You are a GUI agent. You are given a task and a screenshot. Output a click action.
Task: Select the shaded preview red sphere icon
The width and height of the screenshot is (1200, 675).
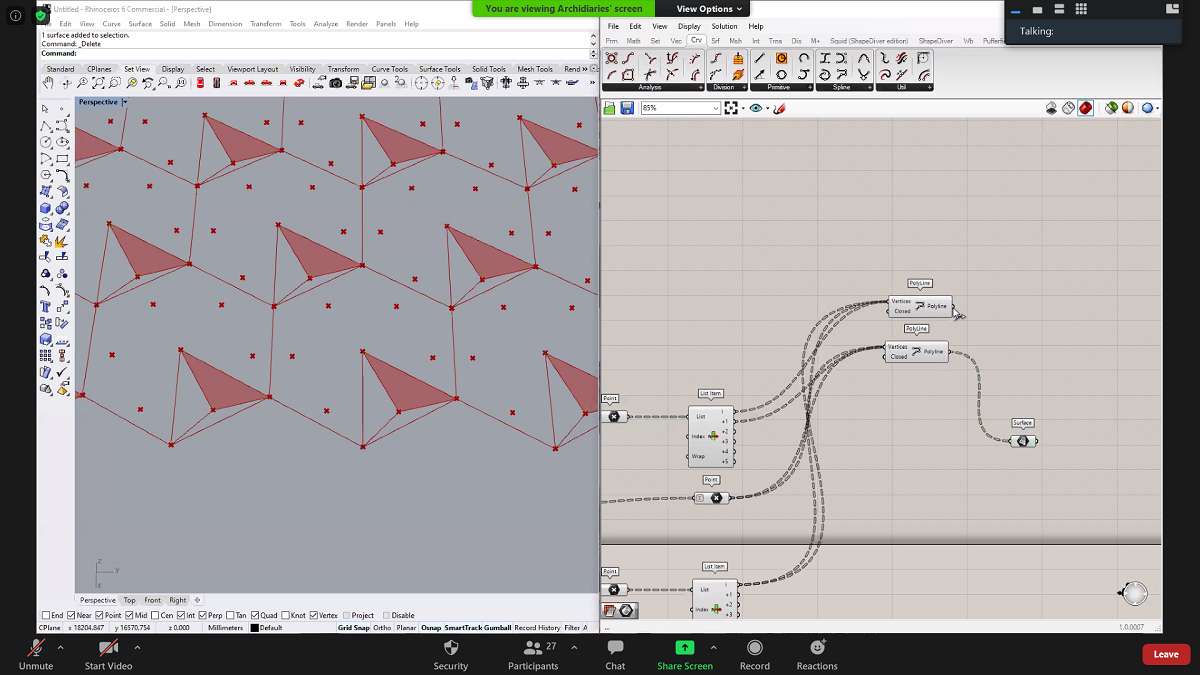click(1086, 107)
